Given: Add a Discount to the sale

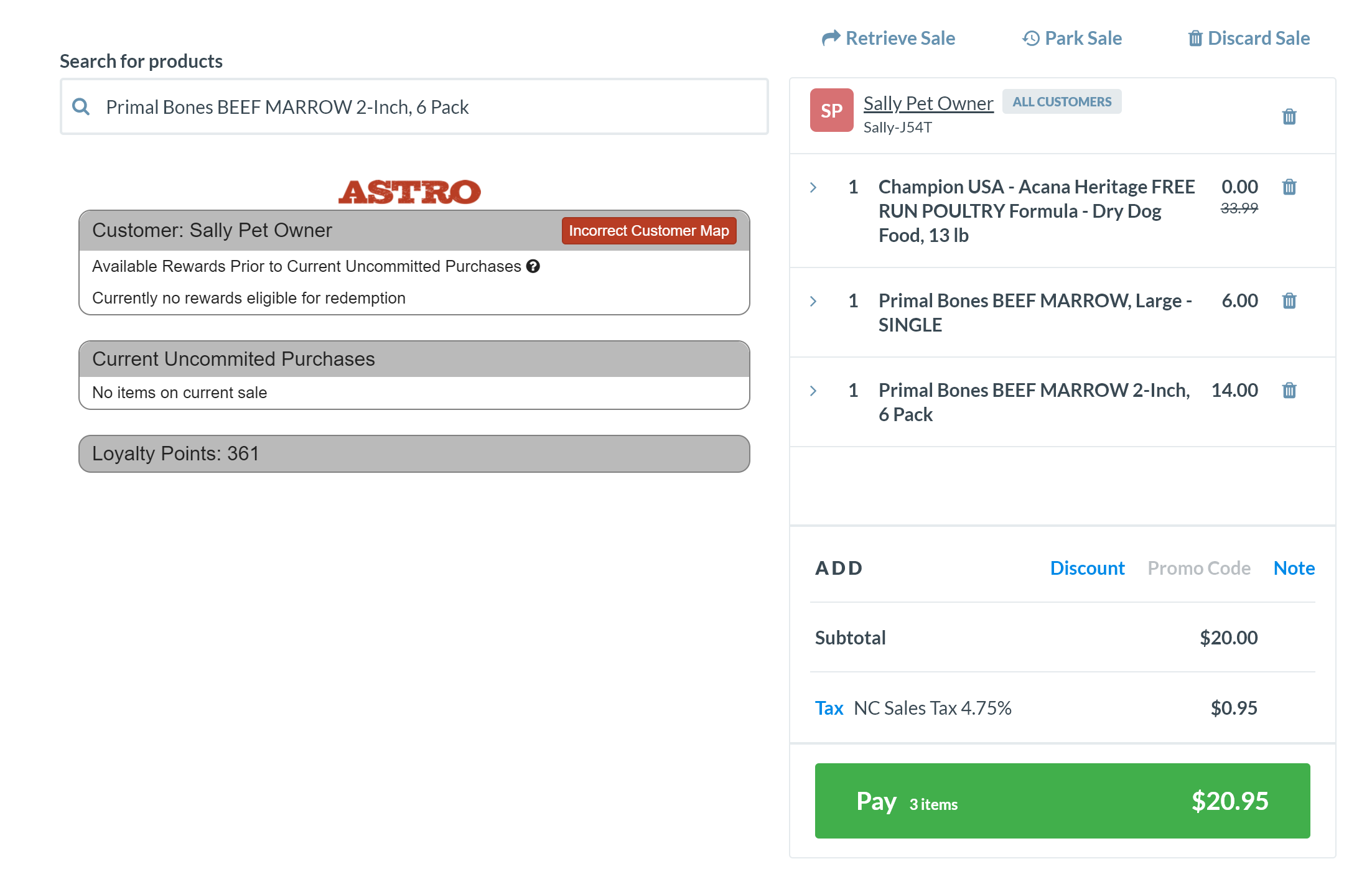Looking at the screenshot, I should click(x=1087, y=568).
